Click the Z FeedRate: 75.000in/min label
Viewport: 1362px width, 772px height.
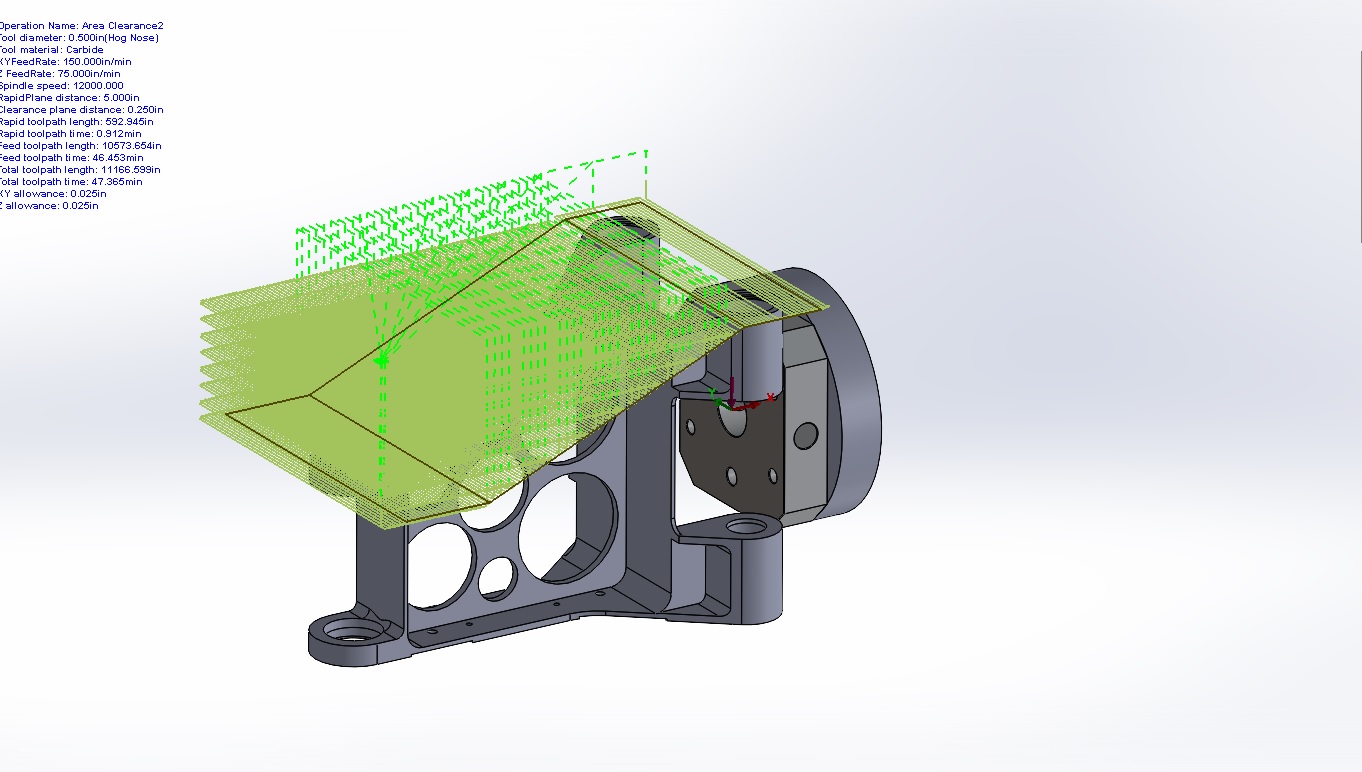pyautogui.click(x=60, y=73)
